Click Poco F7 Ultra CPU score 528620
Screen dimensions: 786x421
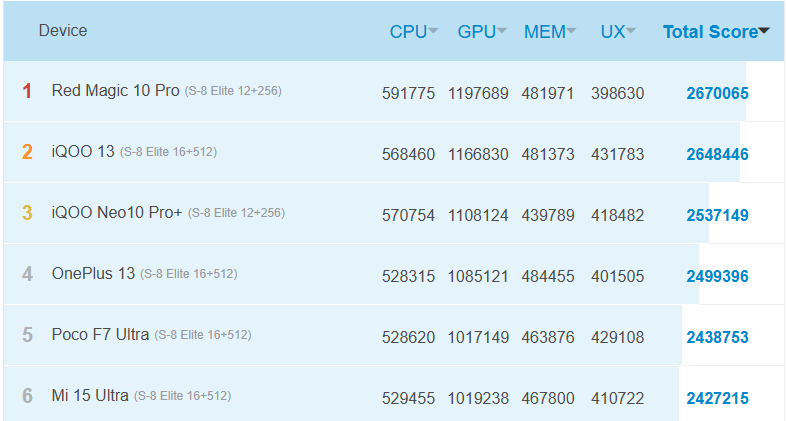[409, 337]
